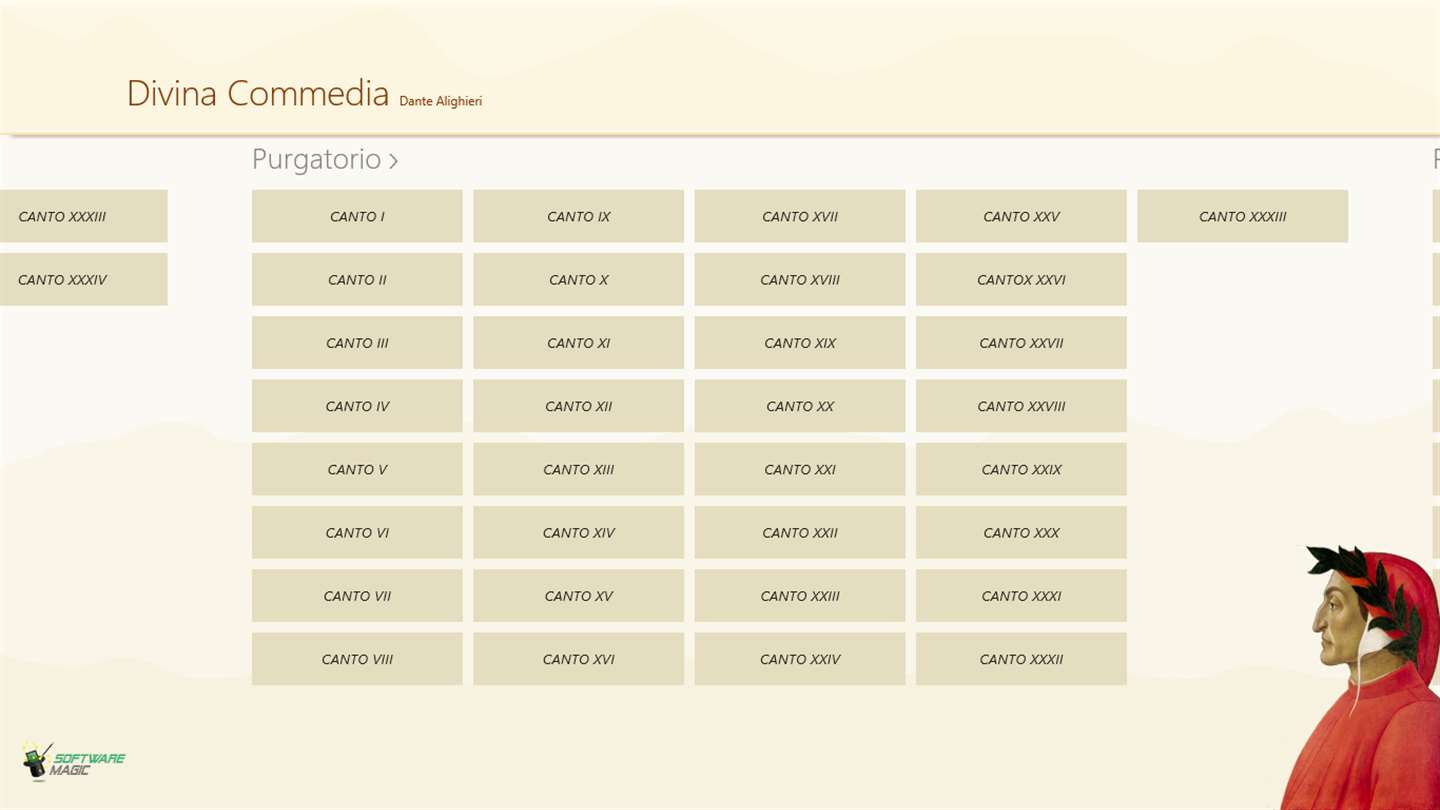Click the Software Magic logo
Viewport: 1440px width, 810px height.
pos(73,762)
